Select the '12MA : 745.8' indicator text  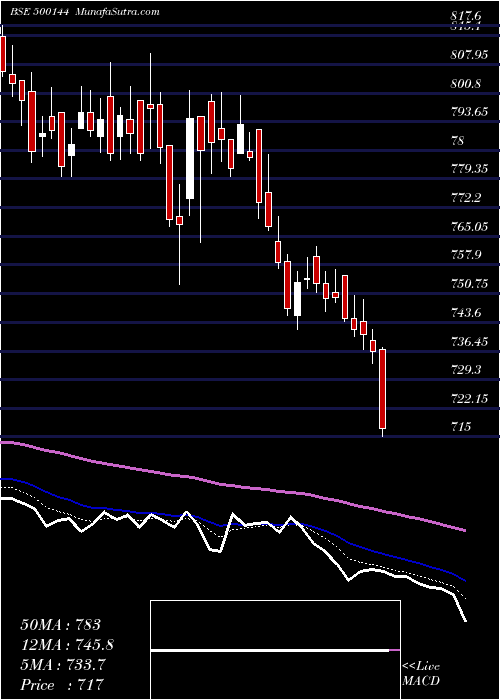click(x=67, y=645)
